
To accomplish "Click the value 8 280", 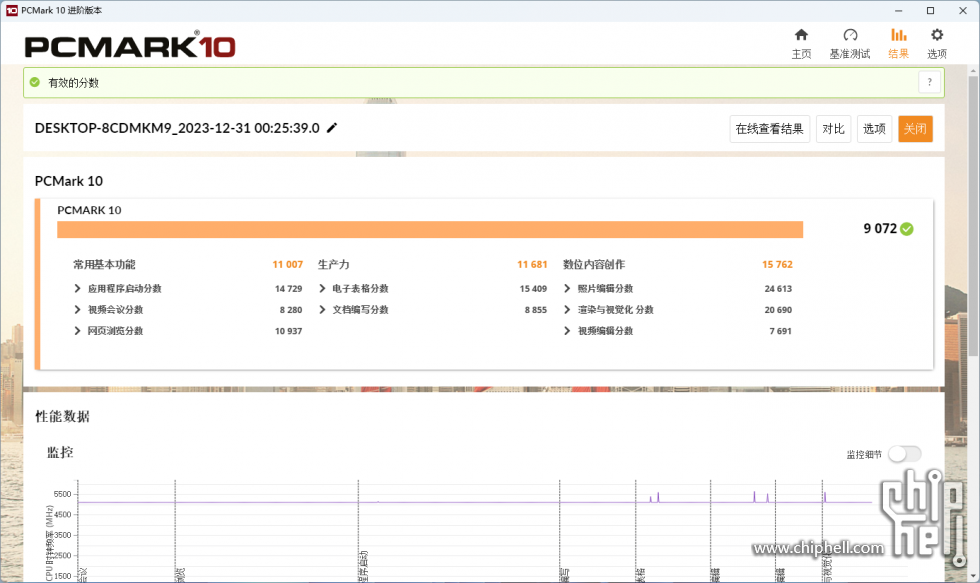I will click(x=291, y=310).
